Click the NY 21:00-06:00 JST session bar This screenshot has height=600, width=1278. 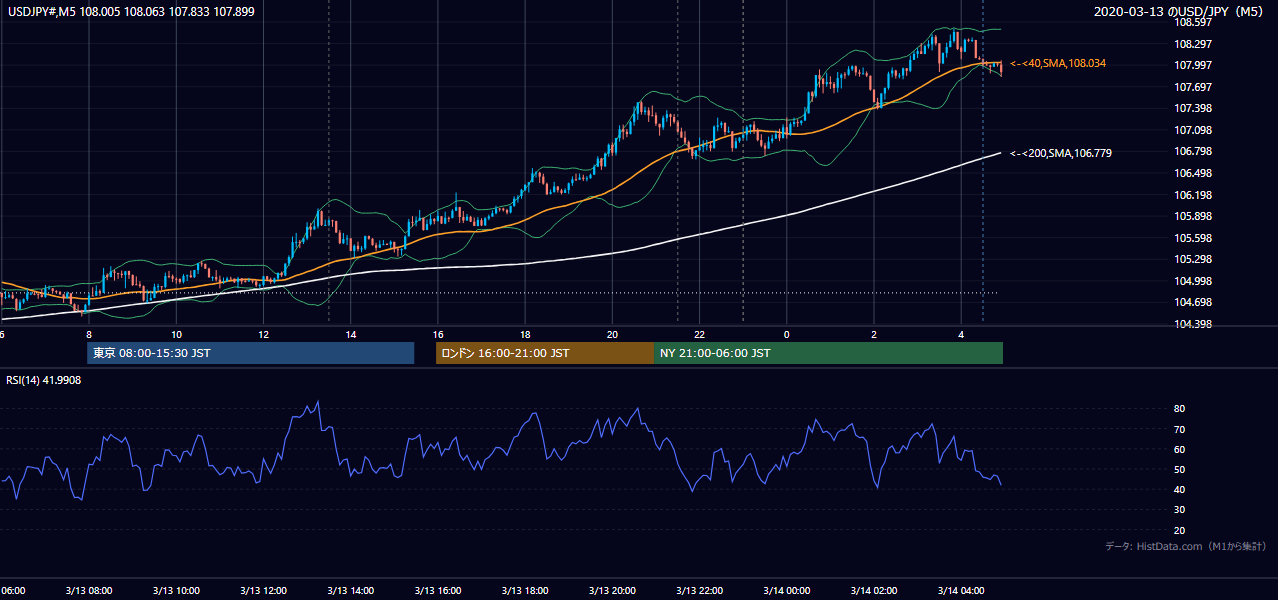tap(828, 353)
